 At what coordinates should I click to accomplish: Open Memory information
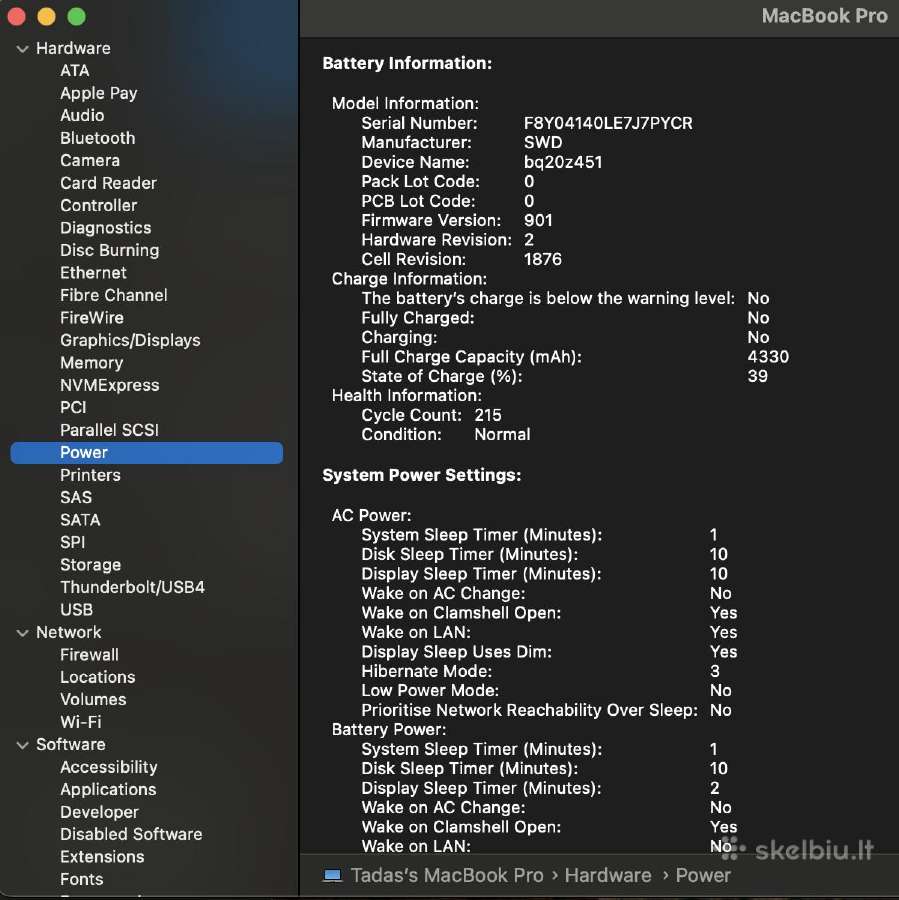pyautogui.click(x=92, y=363)
